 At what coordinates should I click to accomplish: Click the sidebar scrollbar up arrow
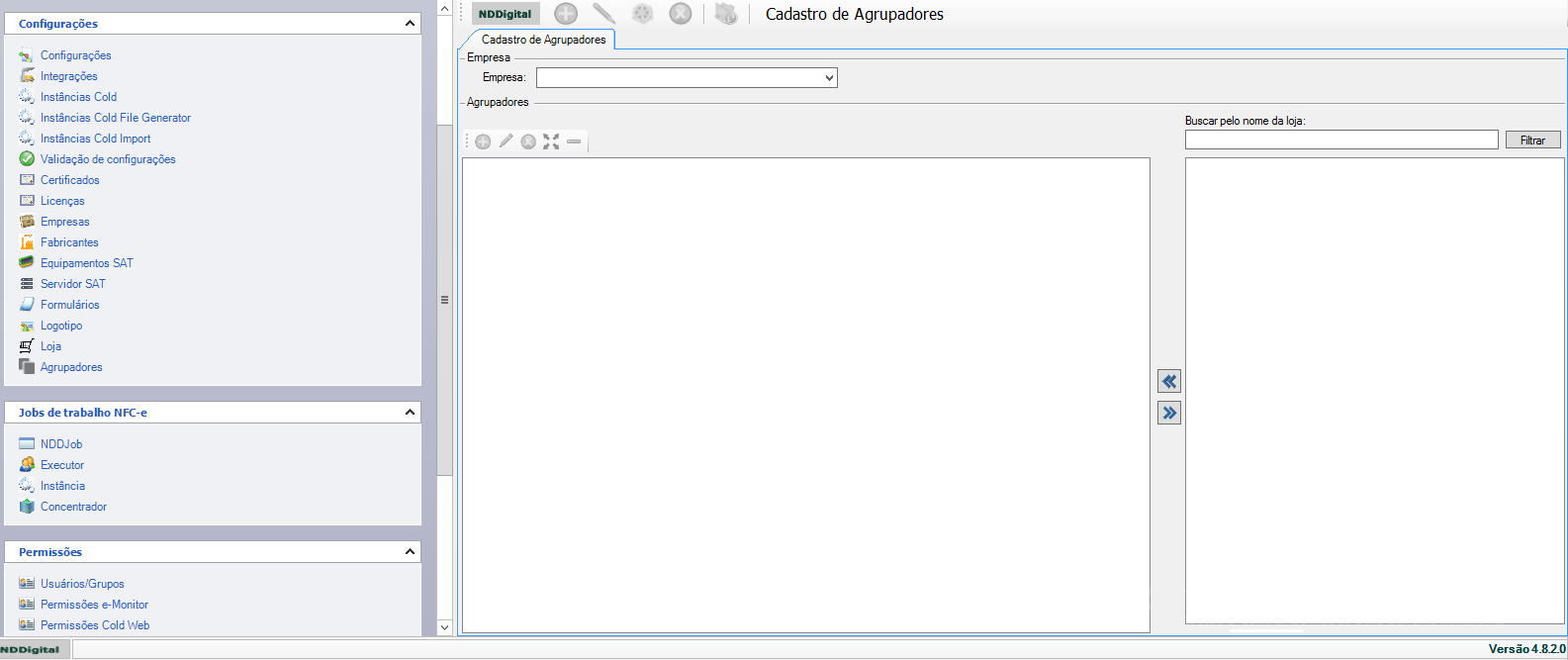tap(444, 9)
